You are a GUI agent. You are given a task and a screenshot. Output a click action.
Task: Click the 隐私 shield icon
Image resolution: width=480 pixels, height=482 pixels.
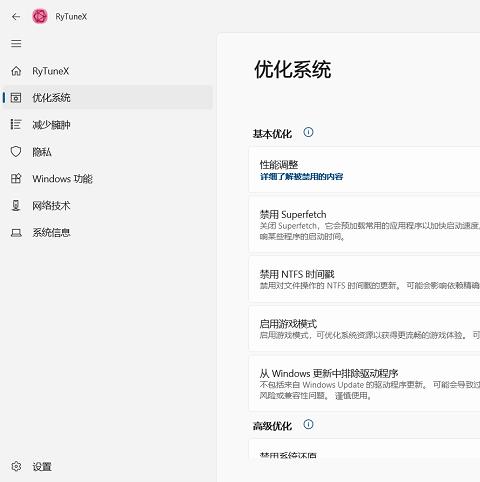click(x=16, y=152)
